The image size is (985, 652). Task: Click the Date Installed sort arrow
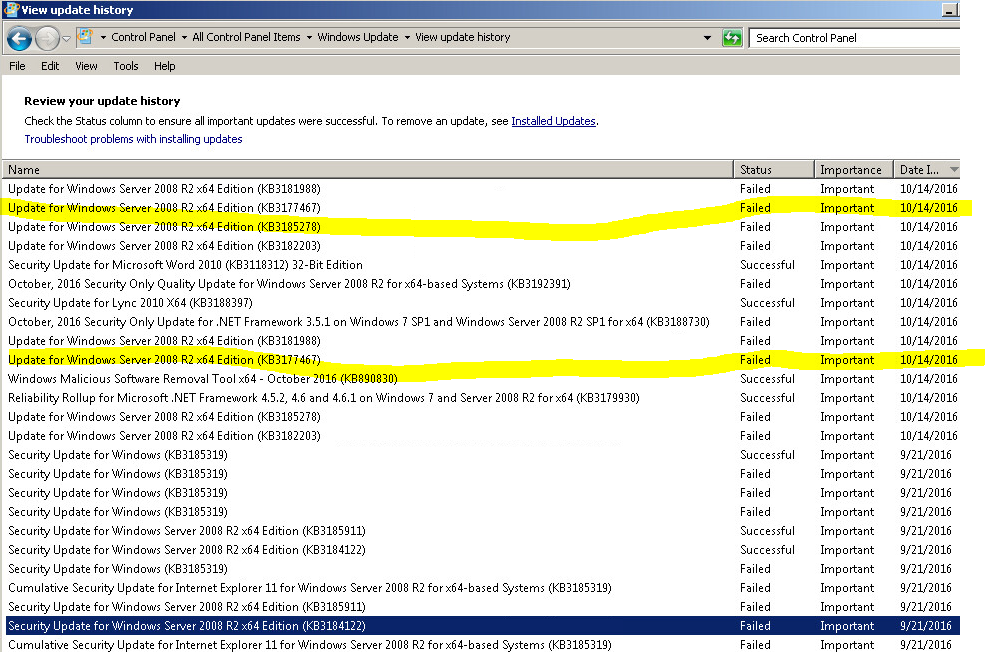coord(955,169)
